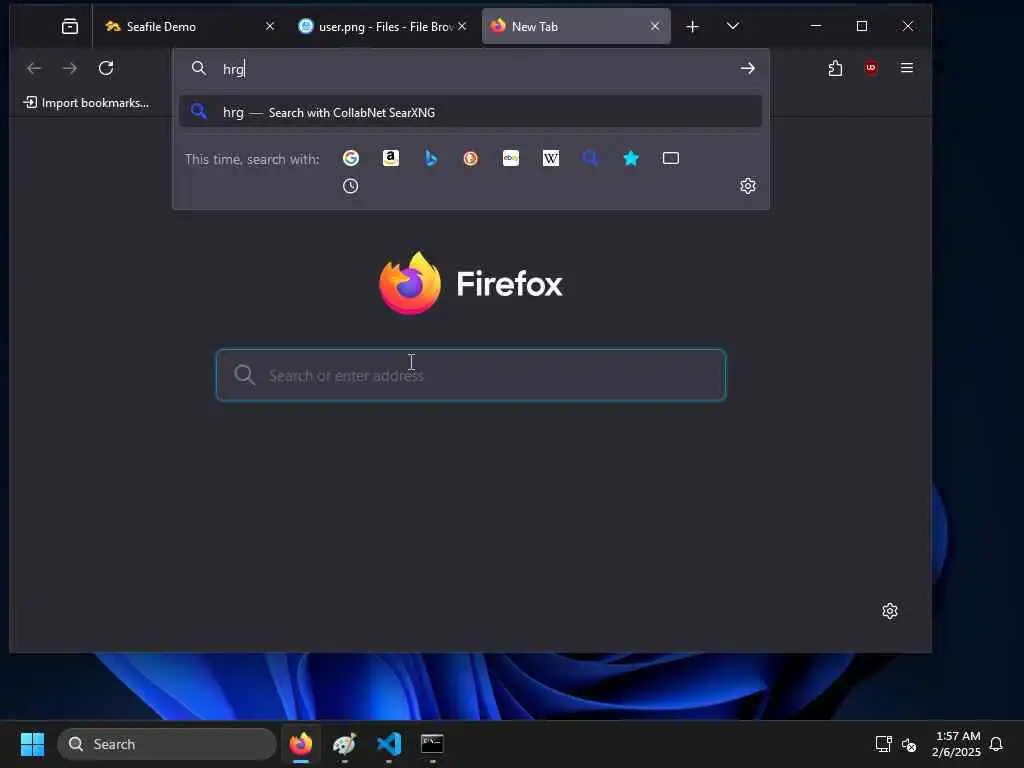Open the uBlock Origin extension icon

[871, 68]
